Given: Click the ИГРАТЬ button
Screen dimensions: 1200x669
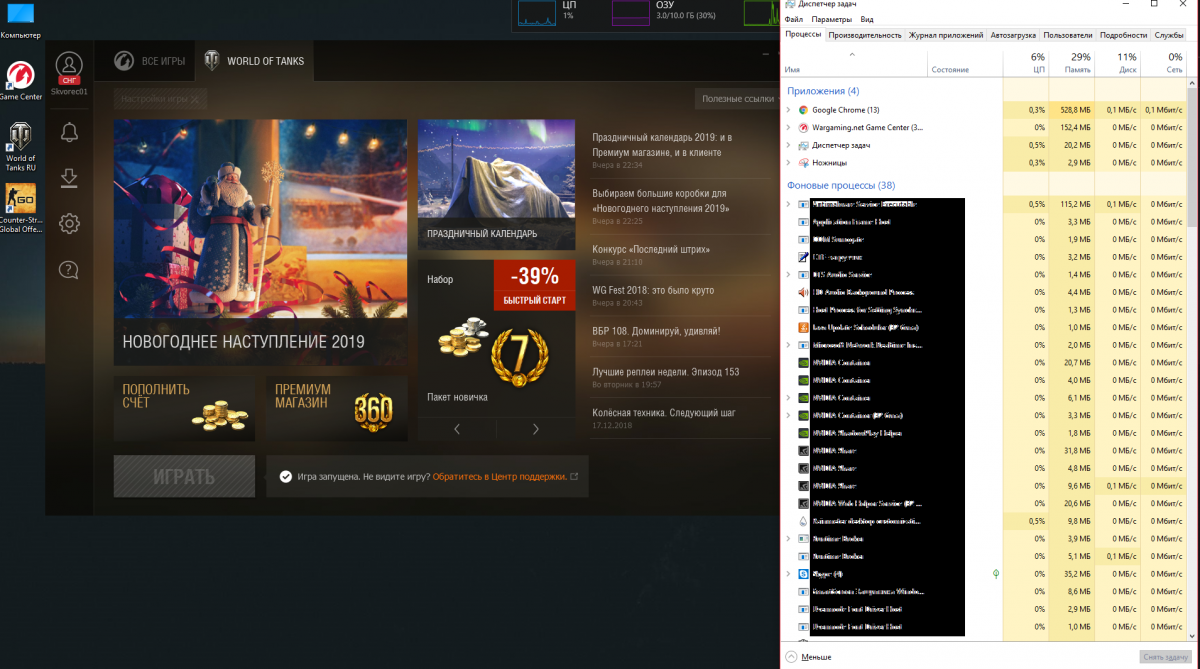Looking at the screenshot, I should 184,477.
